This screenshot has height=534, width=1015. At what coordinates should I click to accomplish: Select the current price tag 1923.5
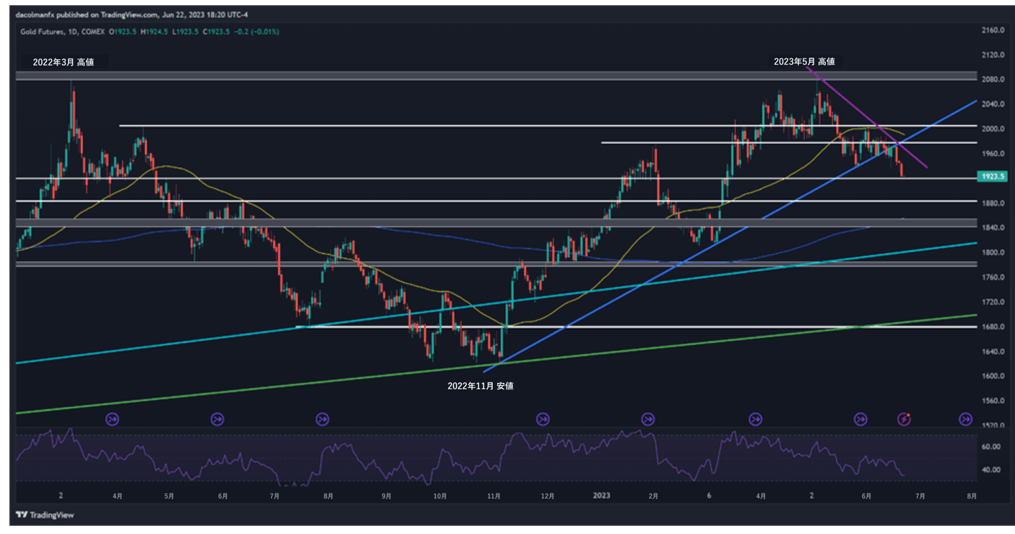991,176
